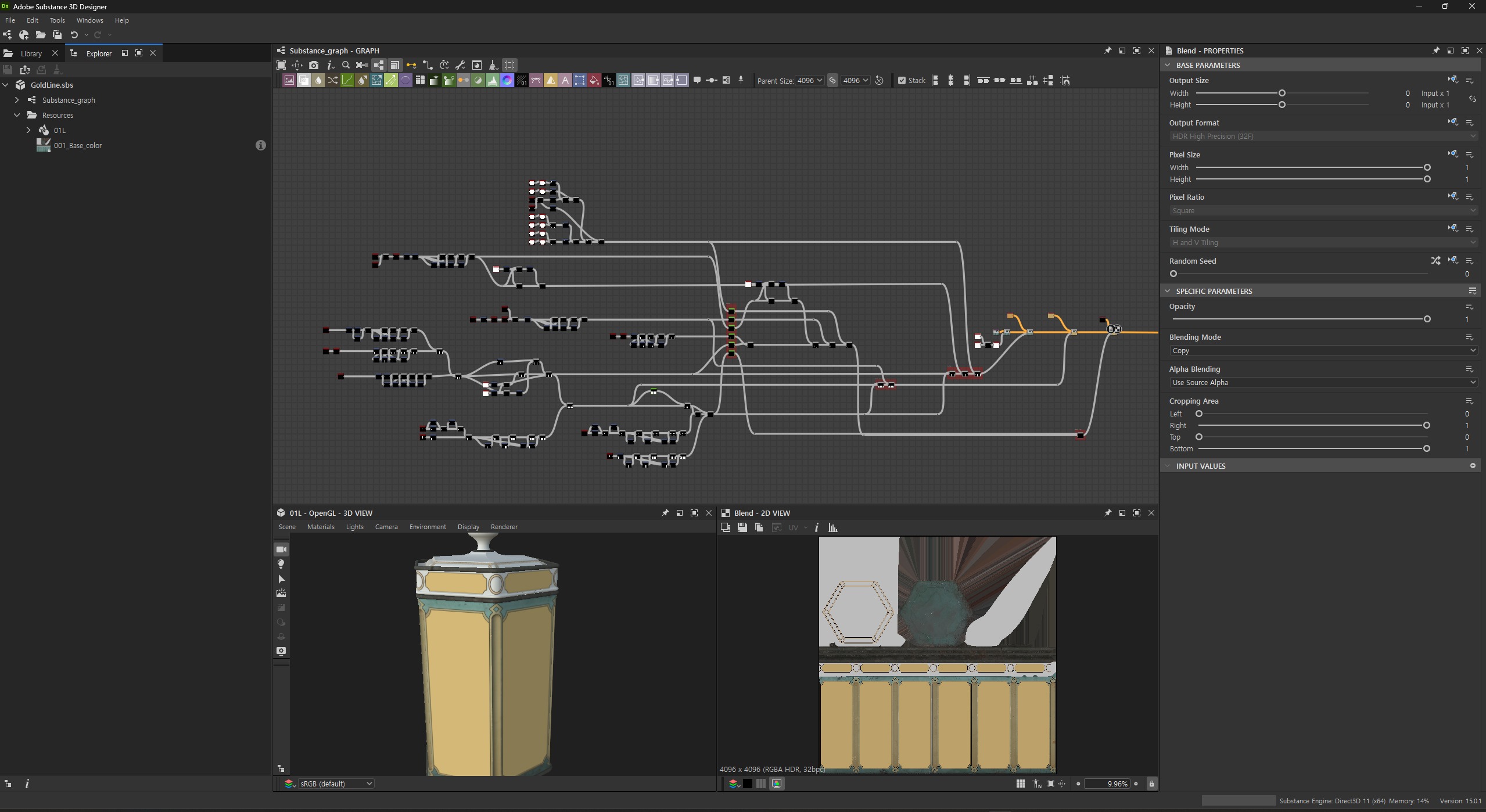Toggle the color display monitor icon in 2D view
Image resolution: width=1486 pixels, height=812 pixels.
pyautogui.click(x=777, y=784)
